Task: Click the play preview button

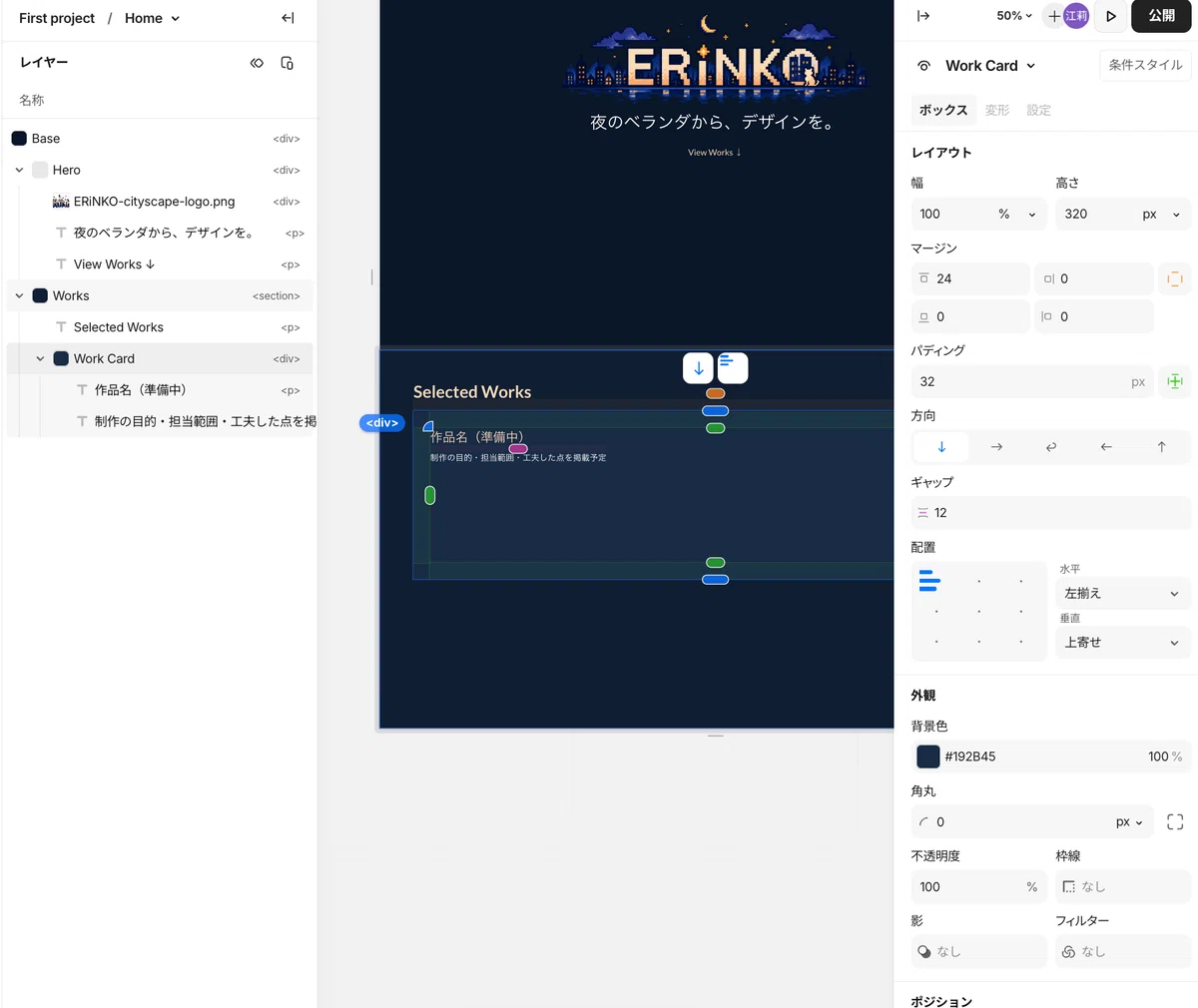Action: coord(1110,16)
